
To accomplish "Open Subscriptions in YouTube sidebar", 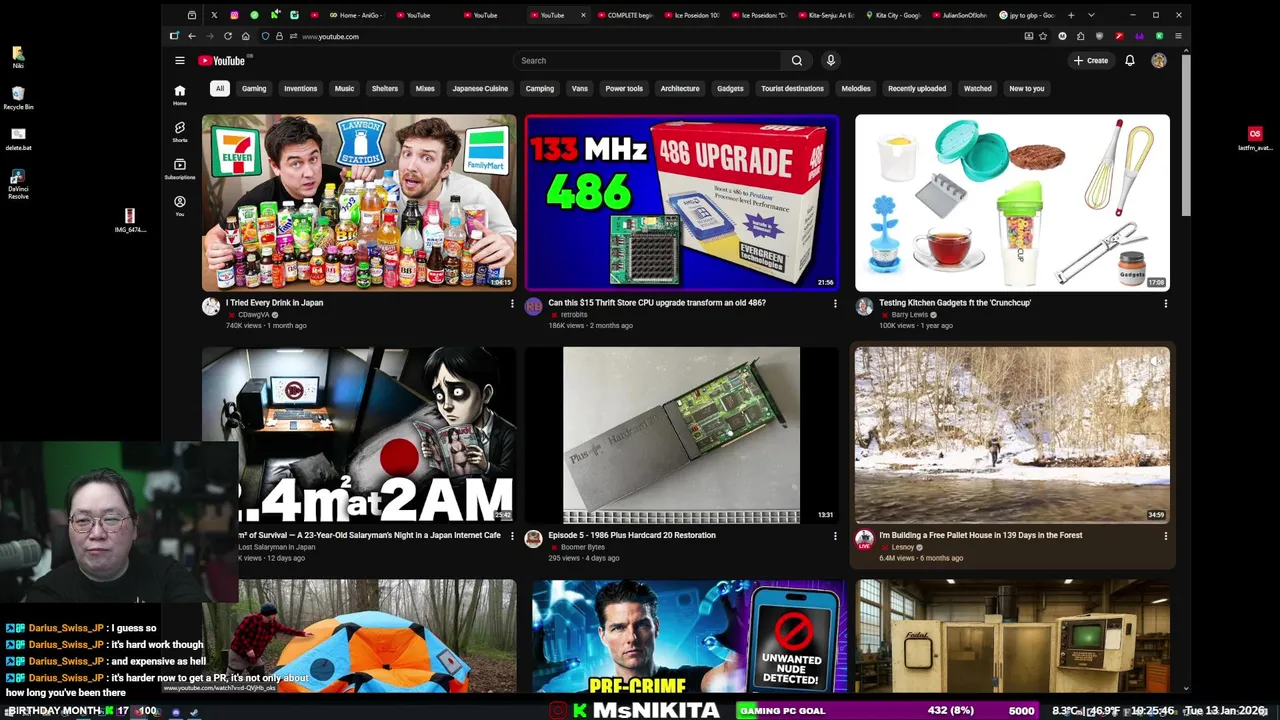I will pos(180,169).
